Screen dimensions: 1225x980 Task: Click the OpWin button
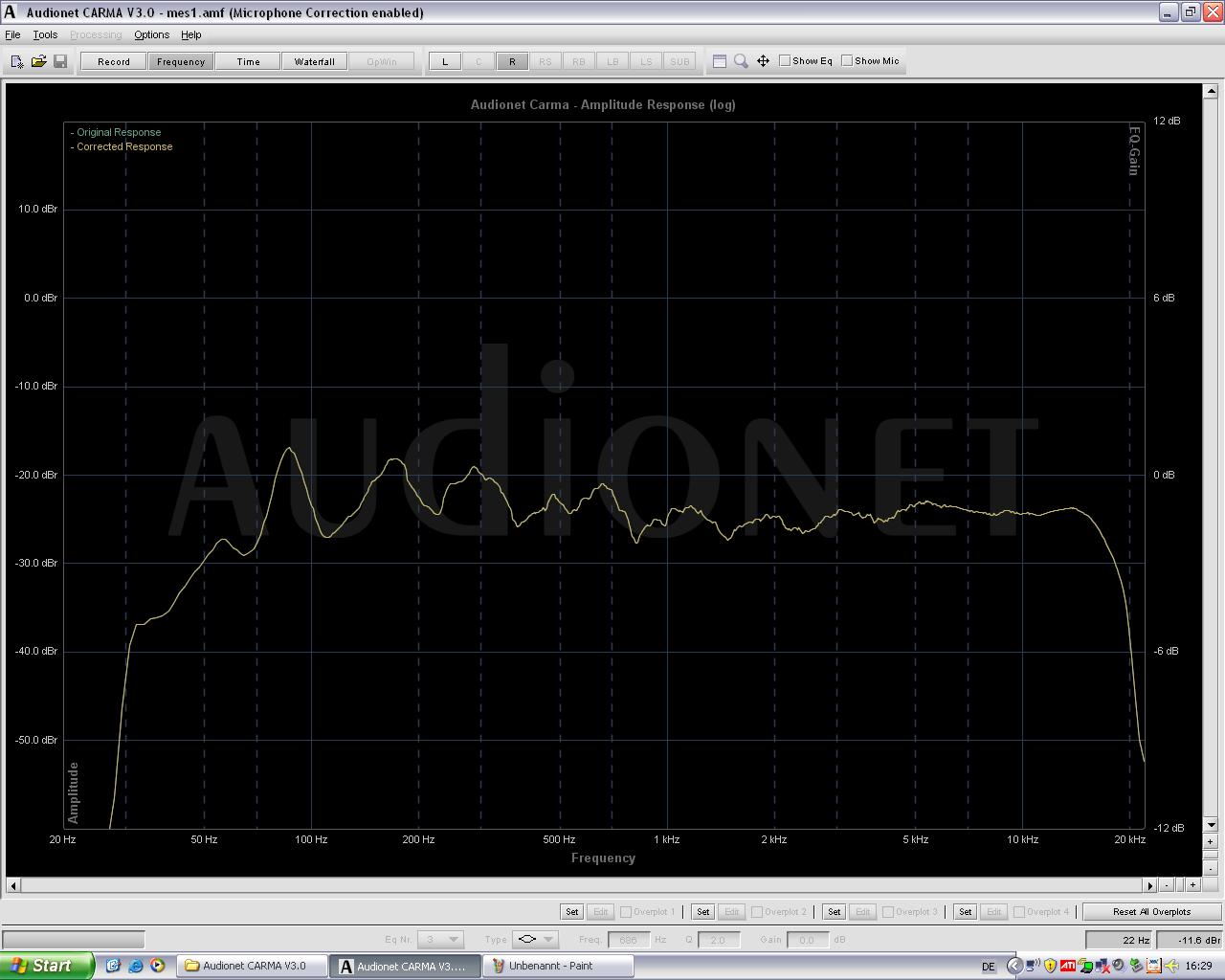(382, 61)
